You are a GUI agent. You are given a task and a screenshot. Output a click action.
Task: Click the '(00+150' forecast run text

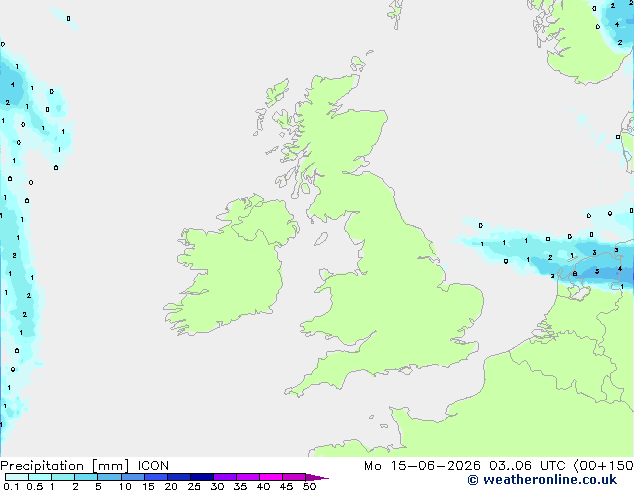pyautogui.click(x=604, y=466)
